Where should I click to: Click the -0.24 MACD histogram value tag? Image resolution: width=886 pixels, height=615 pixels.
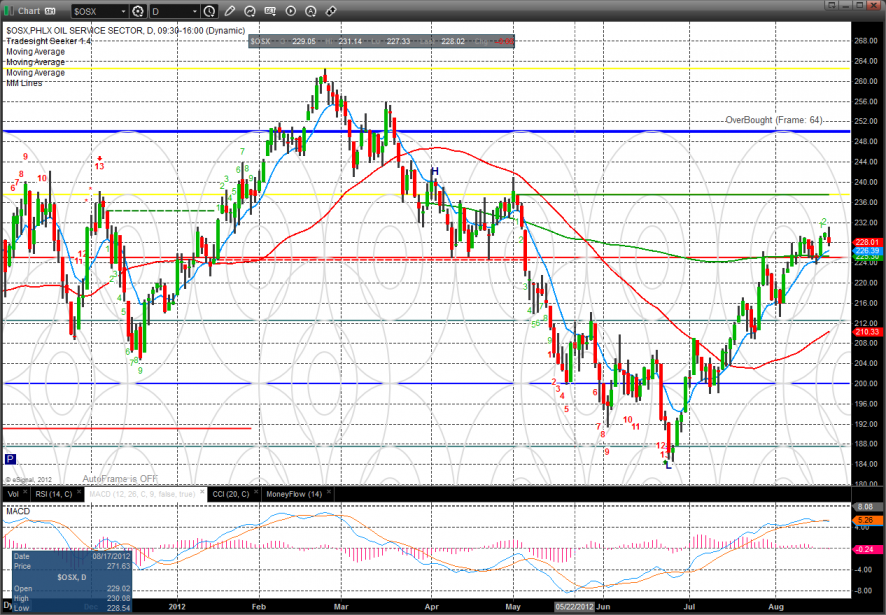866,549
